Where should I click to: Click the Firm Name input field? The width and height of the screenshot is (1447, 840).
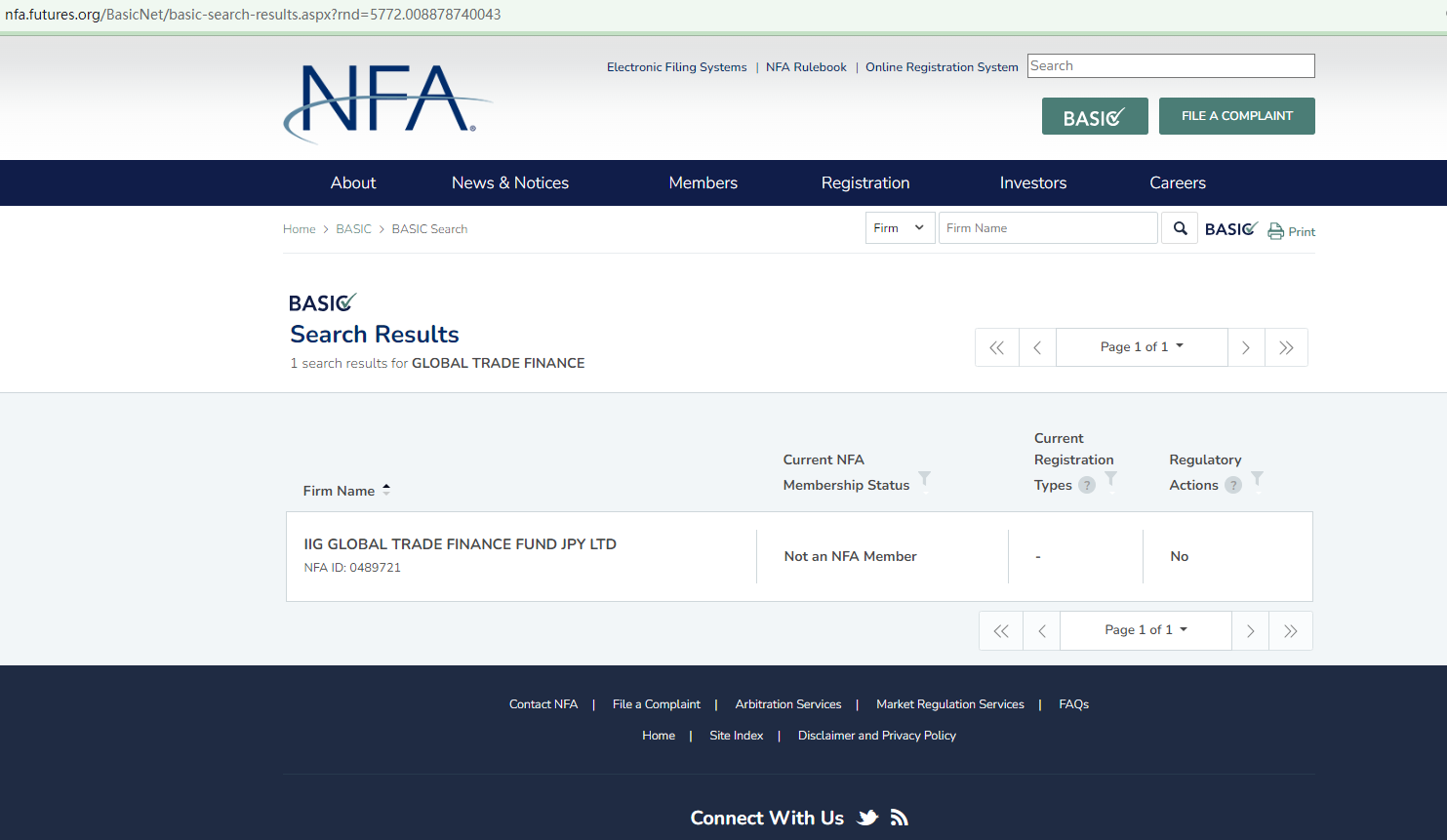coord(1047,228)
